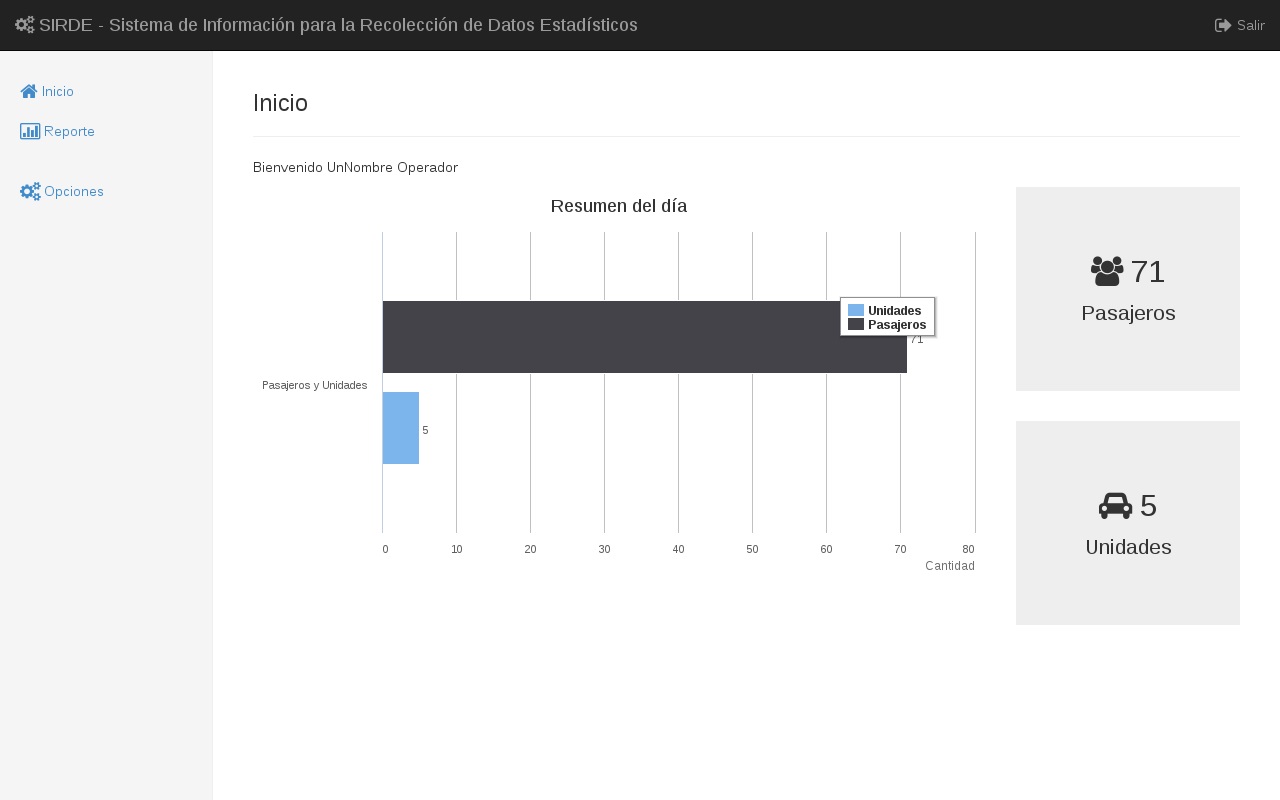1280x800 pixels.
Task: Click the home icon beside Inicio
Action: click(29, 91)
